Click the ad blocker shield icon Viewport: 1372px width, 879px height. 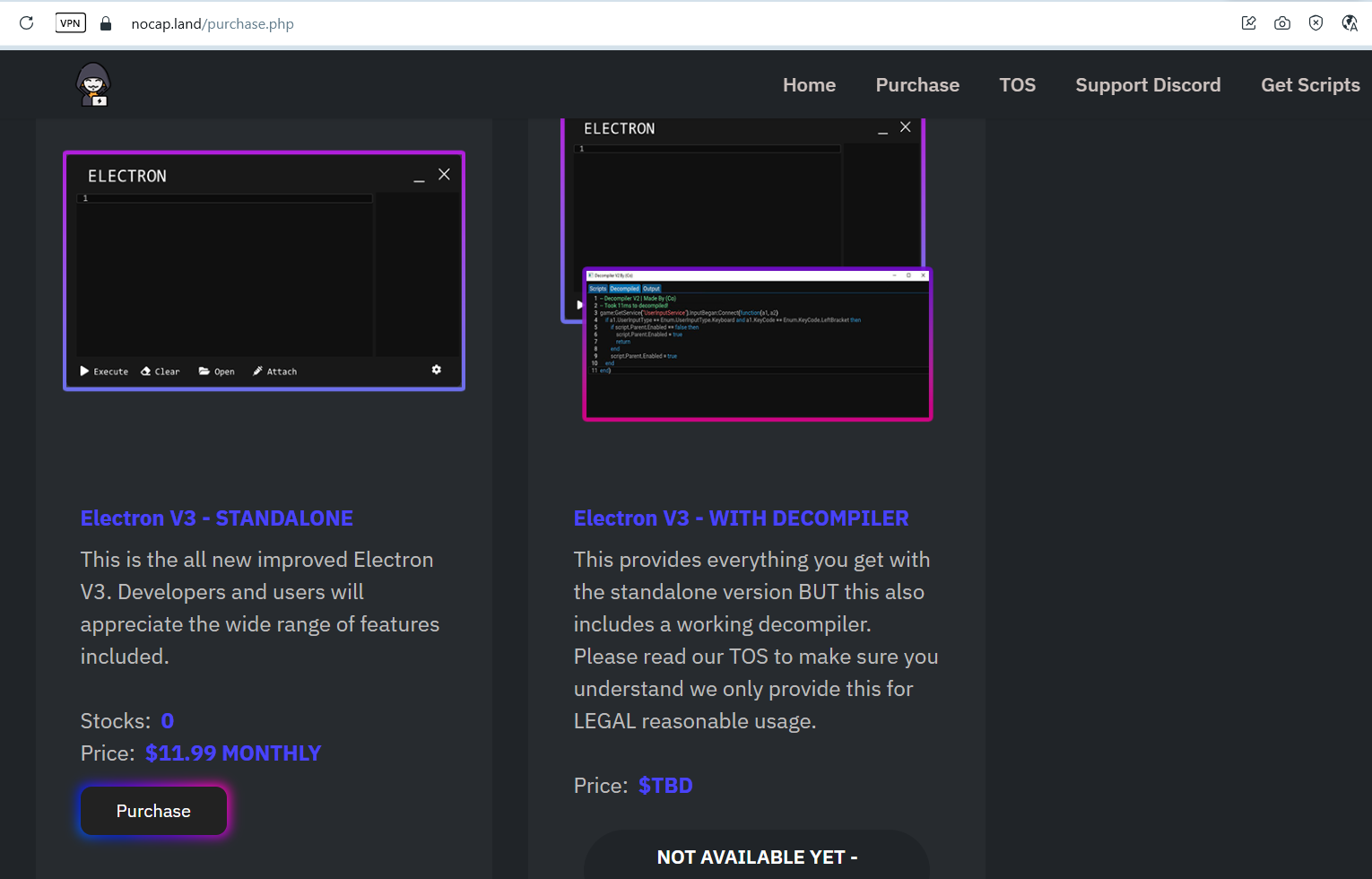click(1316, 23)
